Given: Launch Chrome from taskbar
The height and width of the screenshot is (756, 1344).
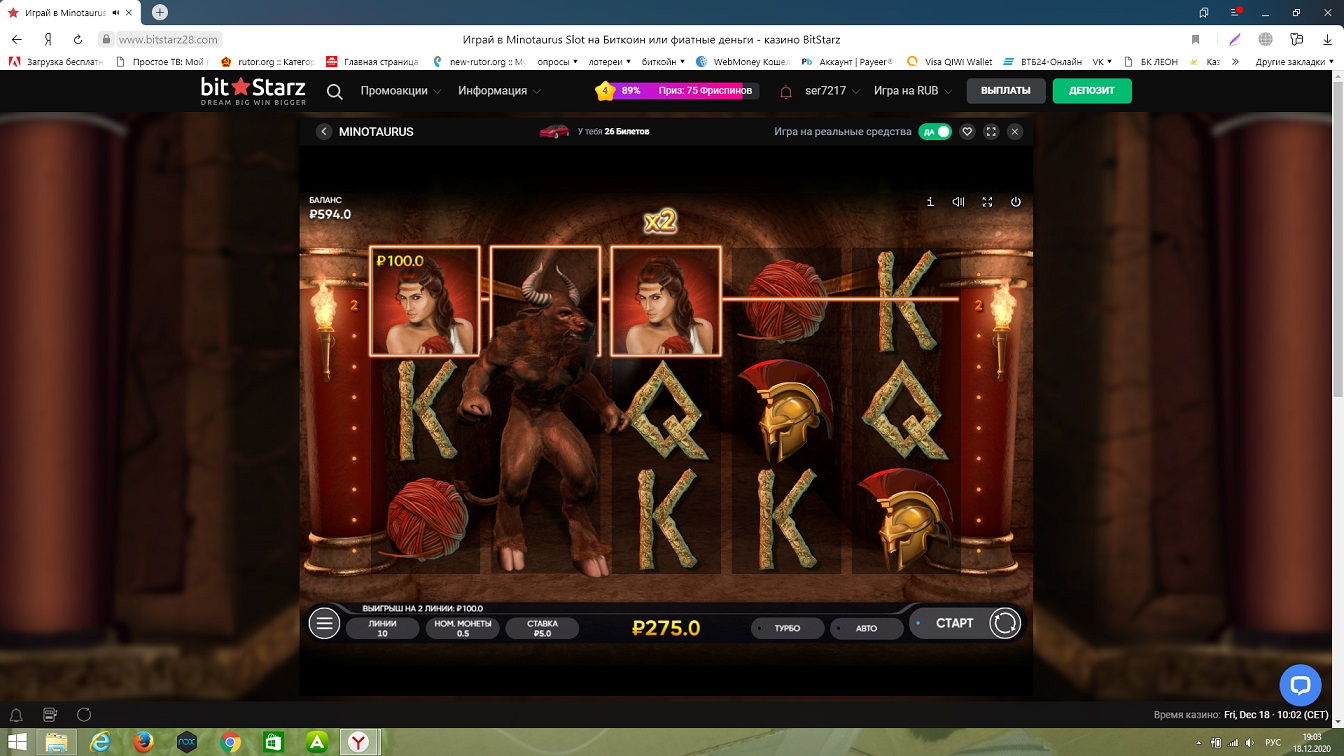Looking at the screenshot, I should click(230, 742).
